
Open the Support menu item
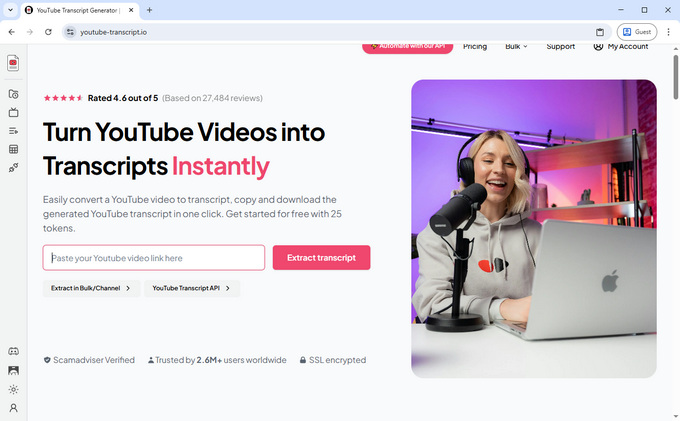coord(561,46)
